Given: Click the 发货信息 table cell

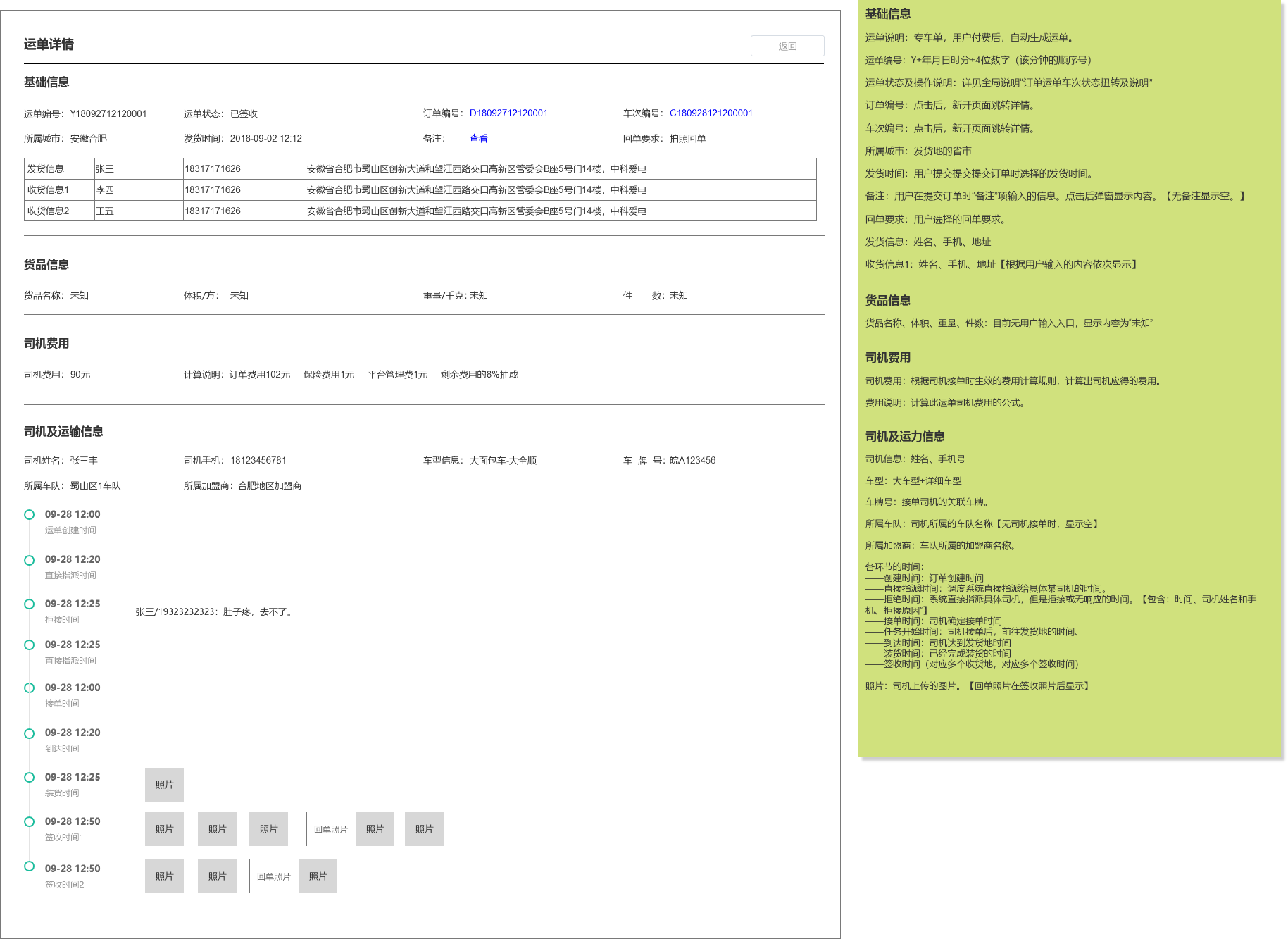Looking at the screenshot, I should click(59, 169).
